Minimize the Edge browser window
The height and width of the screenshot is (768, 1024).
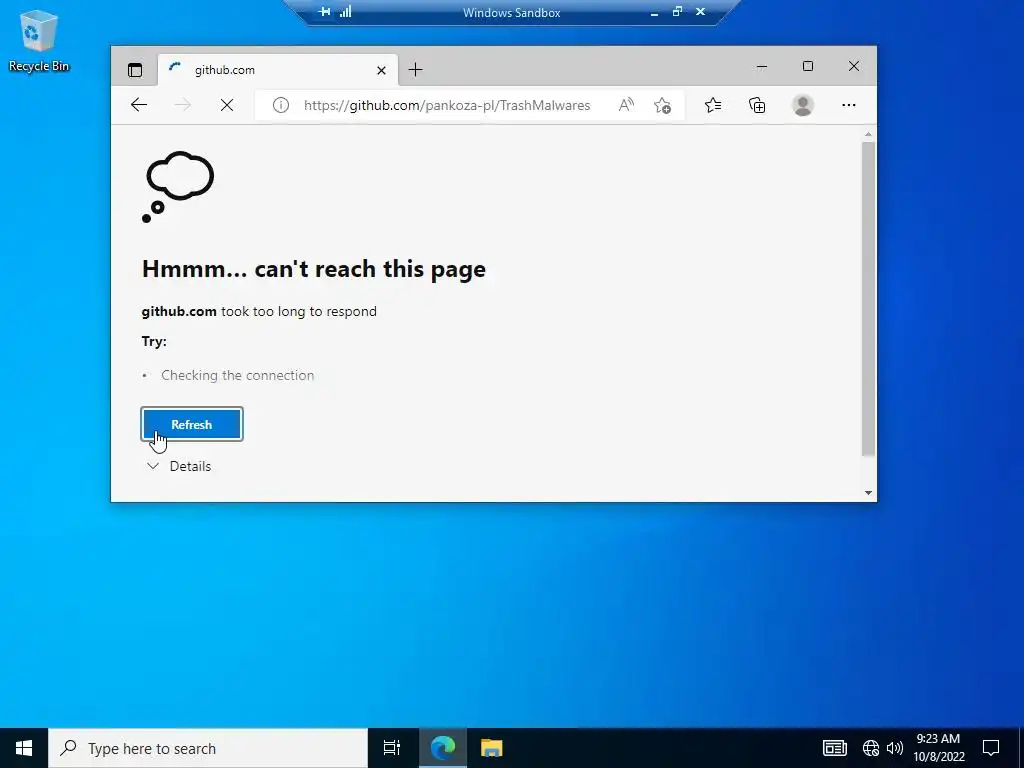[x=761, y=66]
